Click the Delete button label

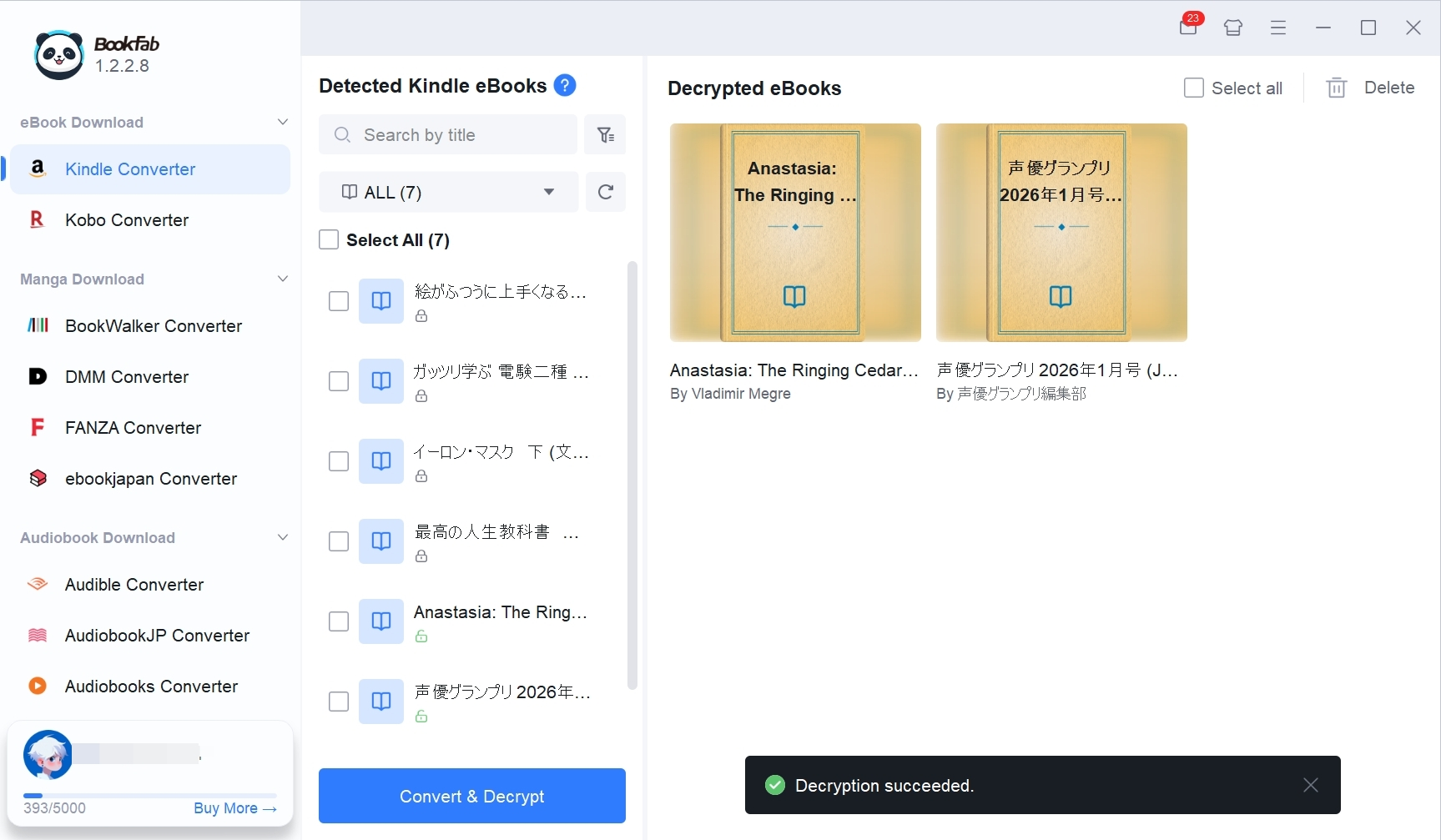1389,88
